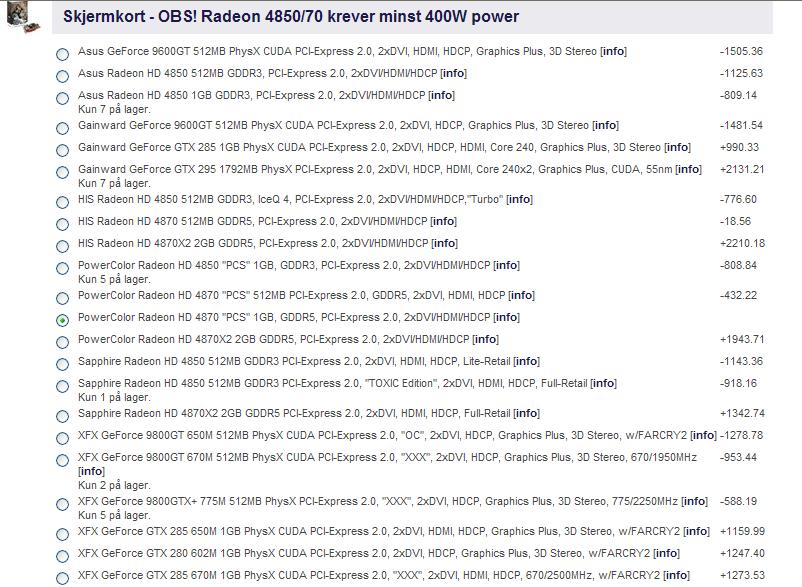Open info link for Sapphire TOXIC Edition

coord(604,383)
